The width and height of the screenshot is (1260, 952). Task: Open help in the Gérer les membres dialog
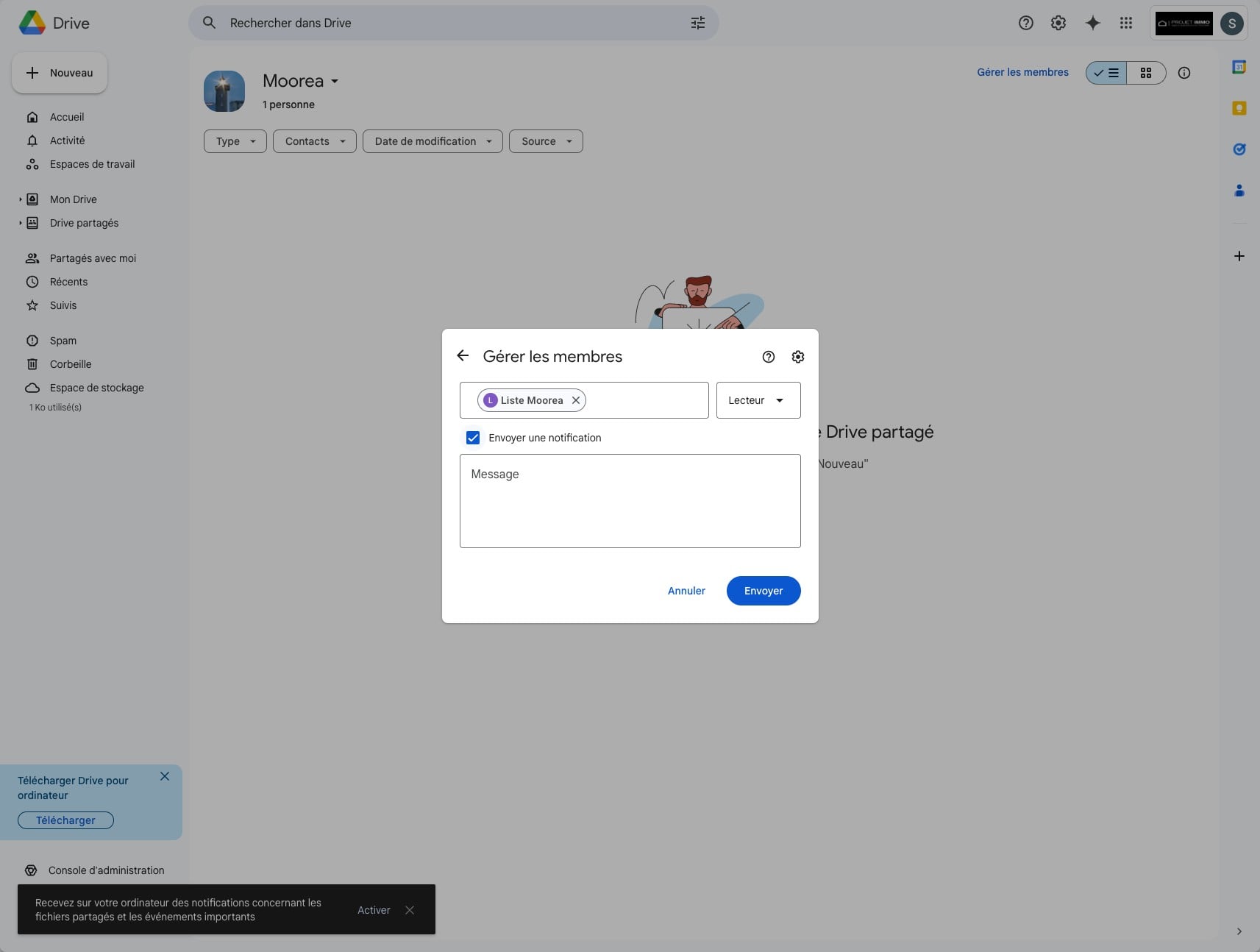(x=769, y=357)
